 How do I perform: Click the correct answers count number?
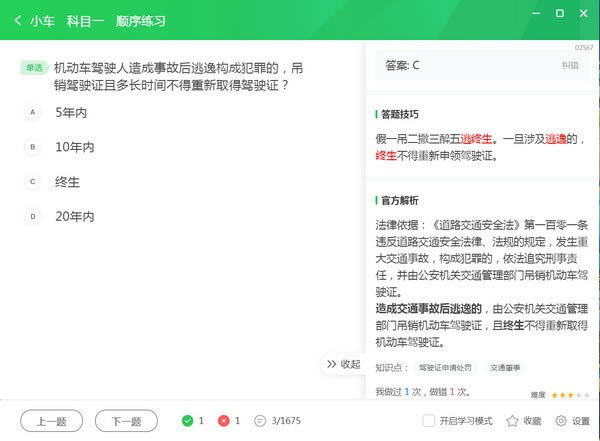[x=201, y=421]
